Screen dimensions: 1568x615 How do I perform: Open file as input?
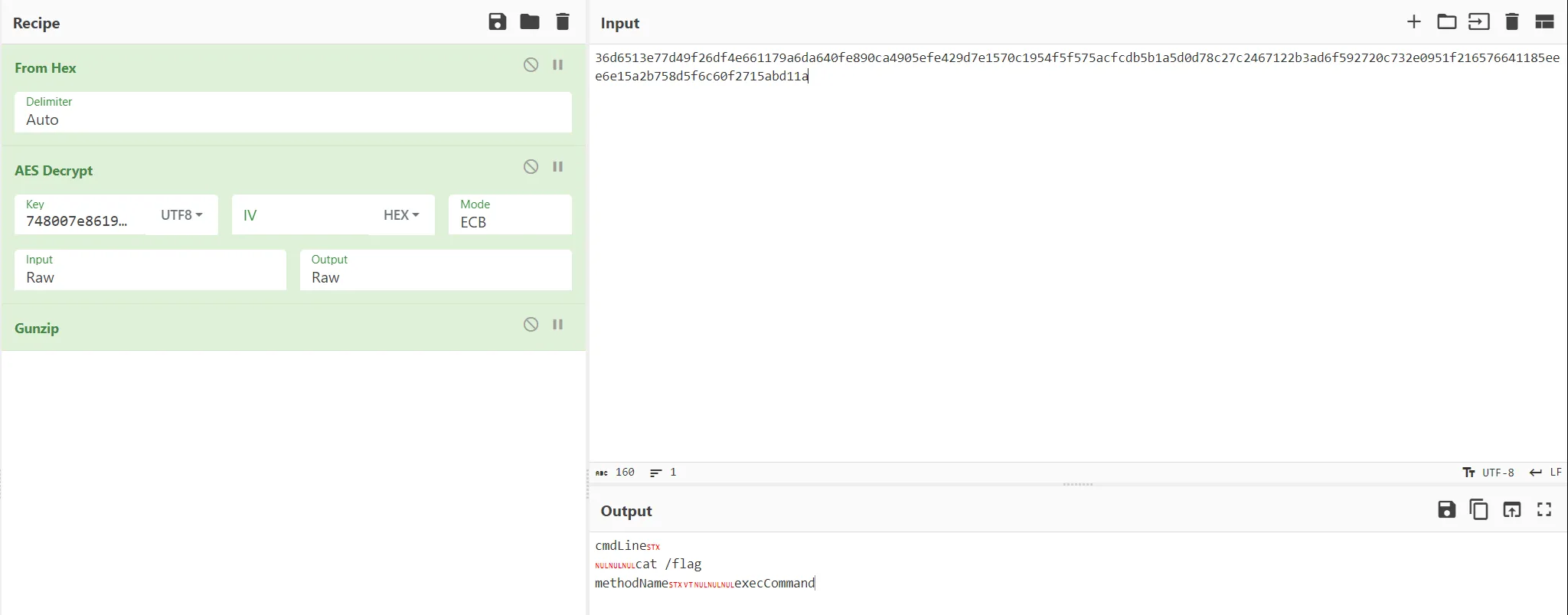click(1478, 22)
